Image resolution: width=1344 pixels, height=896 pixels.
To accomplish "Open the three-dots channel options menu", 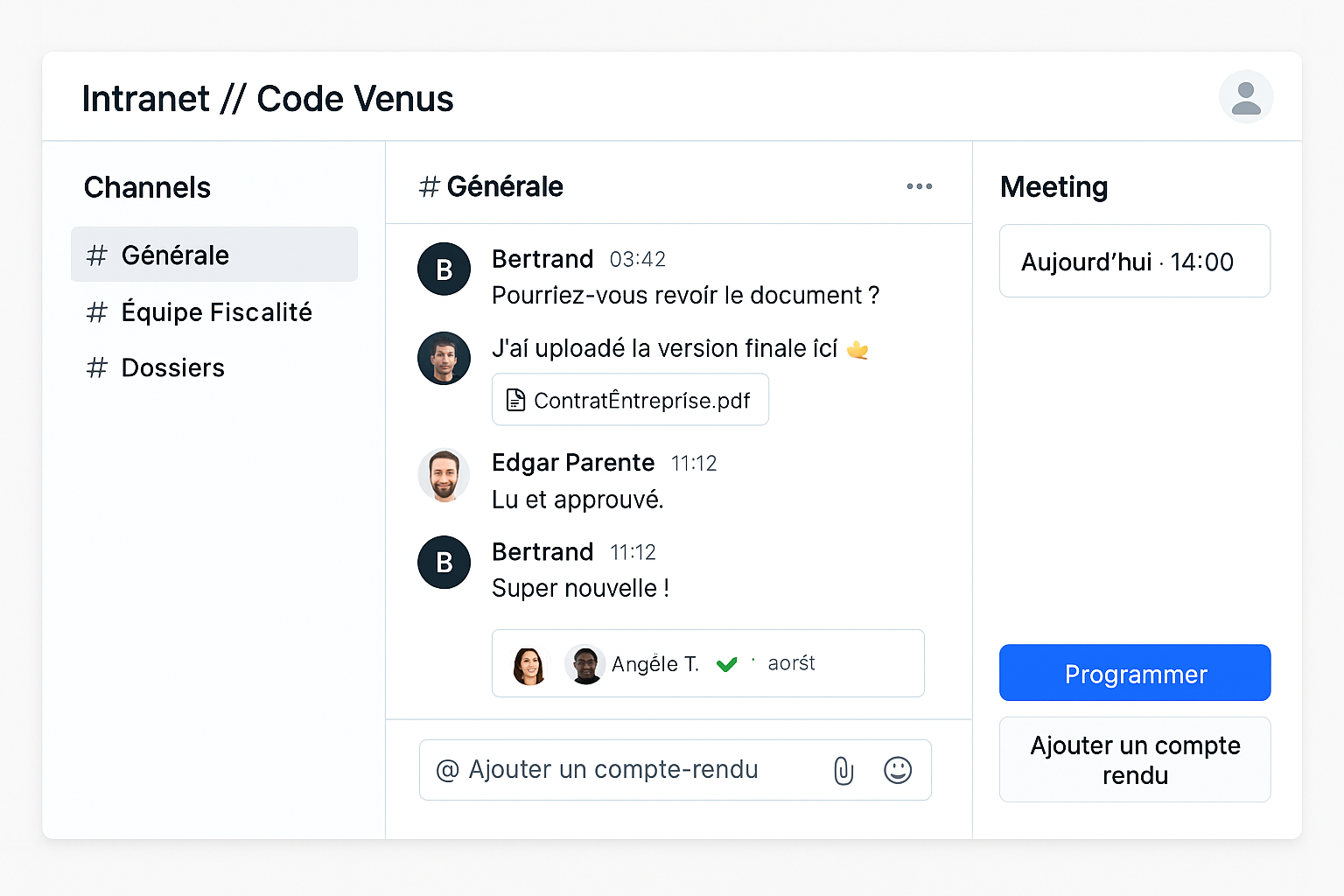I will coord(919,186).
